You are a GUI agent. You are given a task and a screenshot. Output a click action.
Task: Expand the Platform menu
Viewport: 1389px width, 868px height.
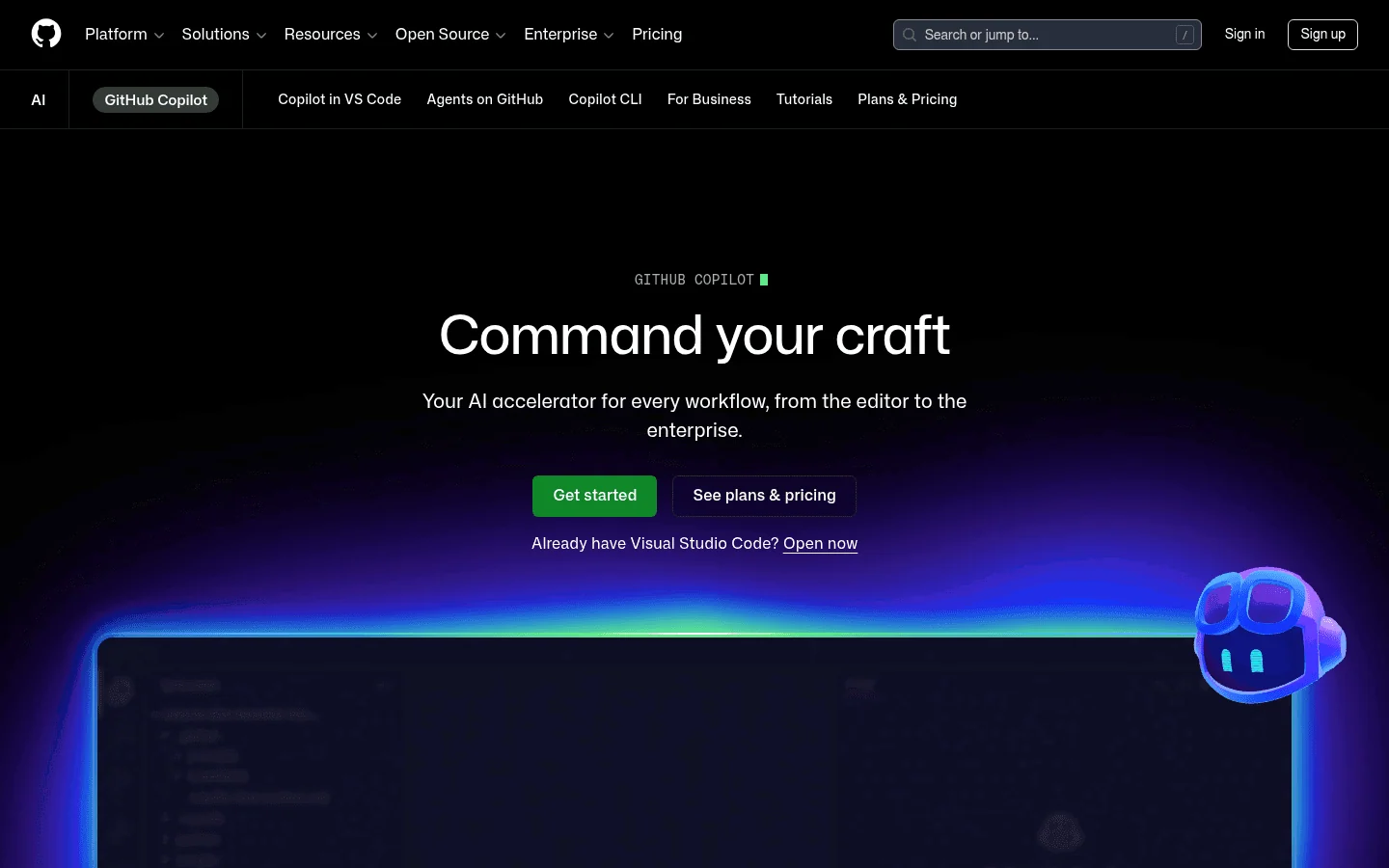[124, 34]
